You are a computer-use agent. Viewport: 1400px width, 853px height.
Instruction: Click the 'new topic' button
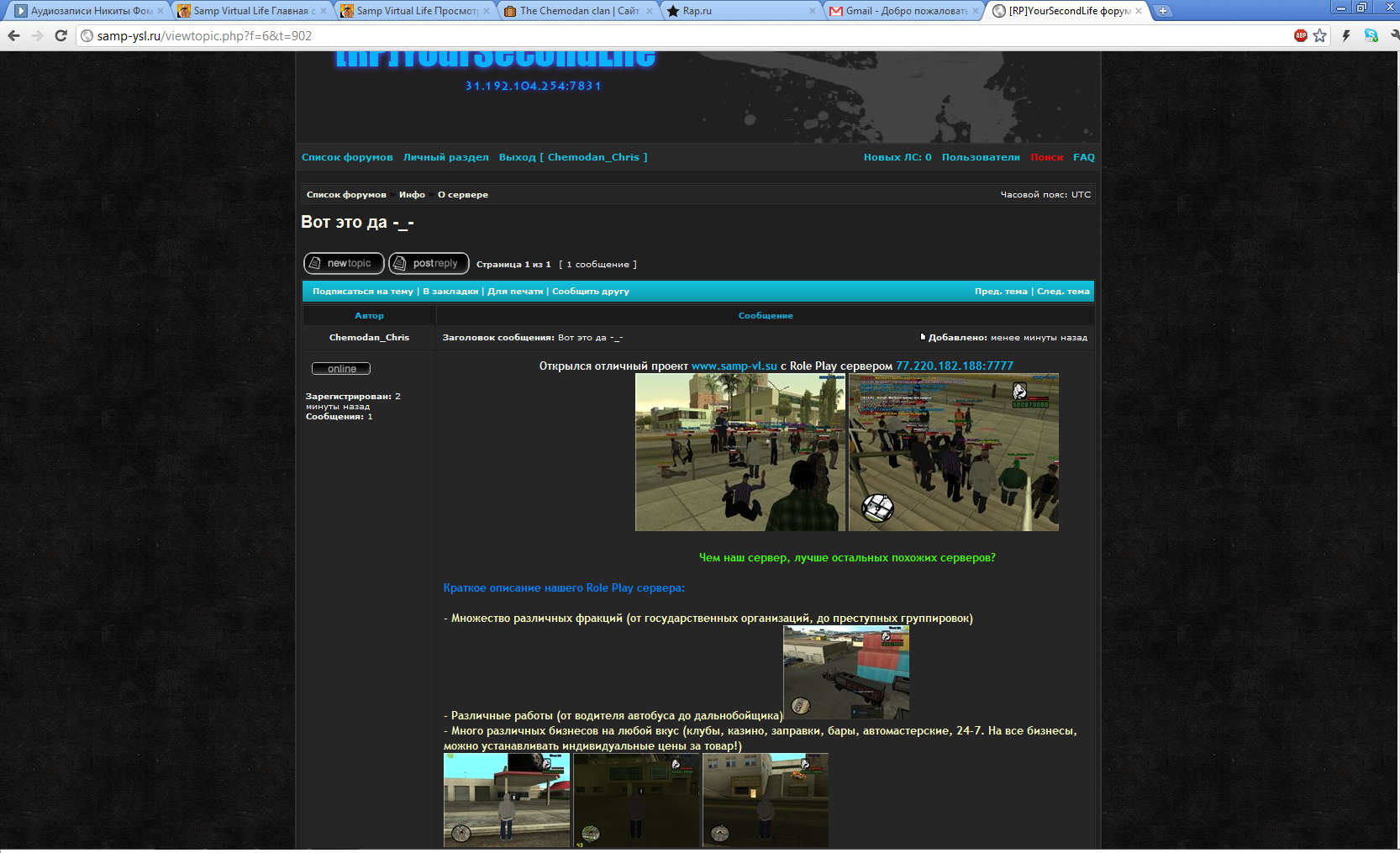[344, 263]
